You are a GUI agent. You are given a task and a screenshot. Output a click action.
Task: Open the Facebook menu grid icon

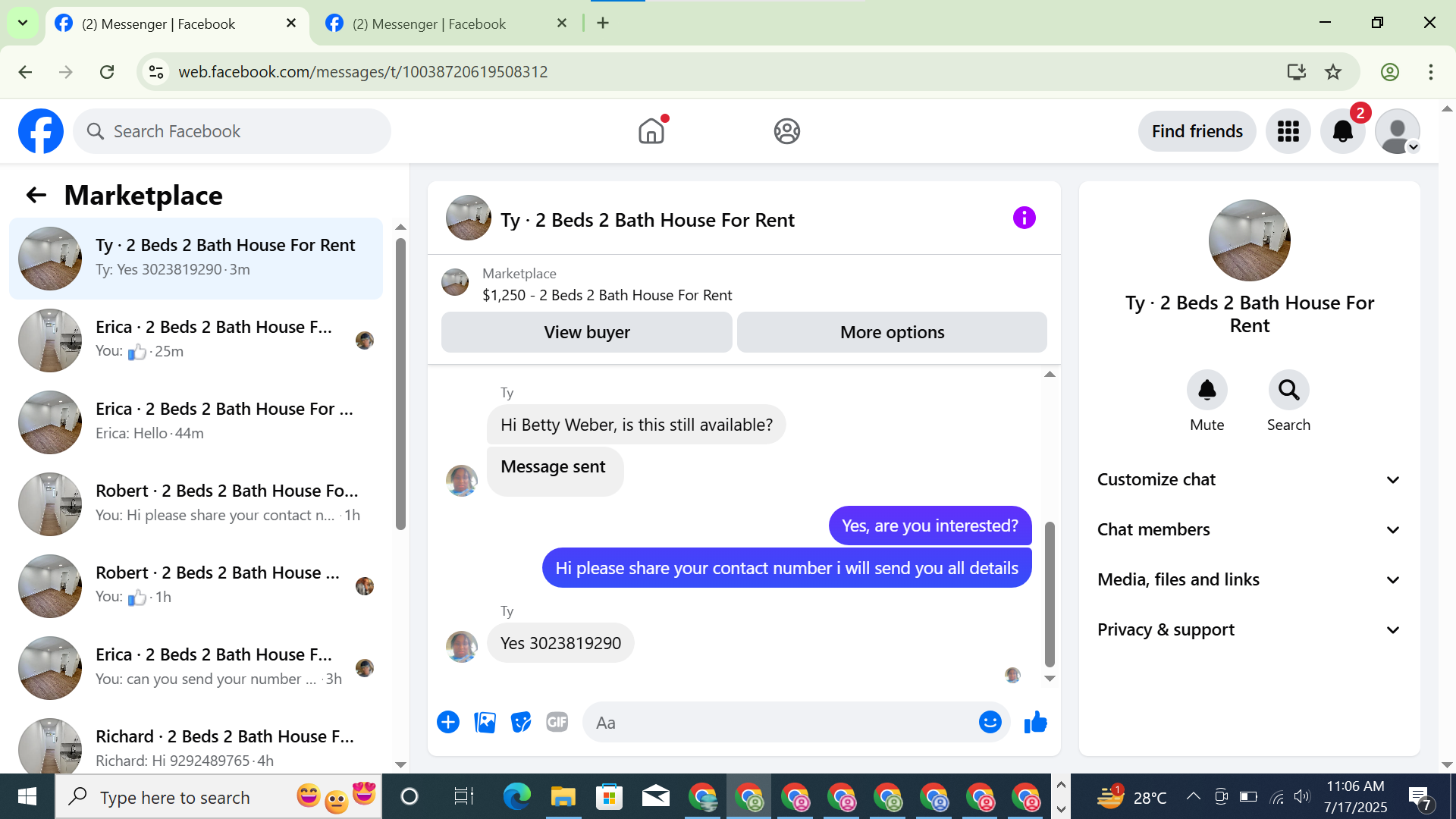(x=1288, y=131)
